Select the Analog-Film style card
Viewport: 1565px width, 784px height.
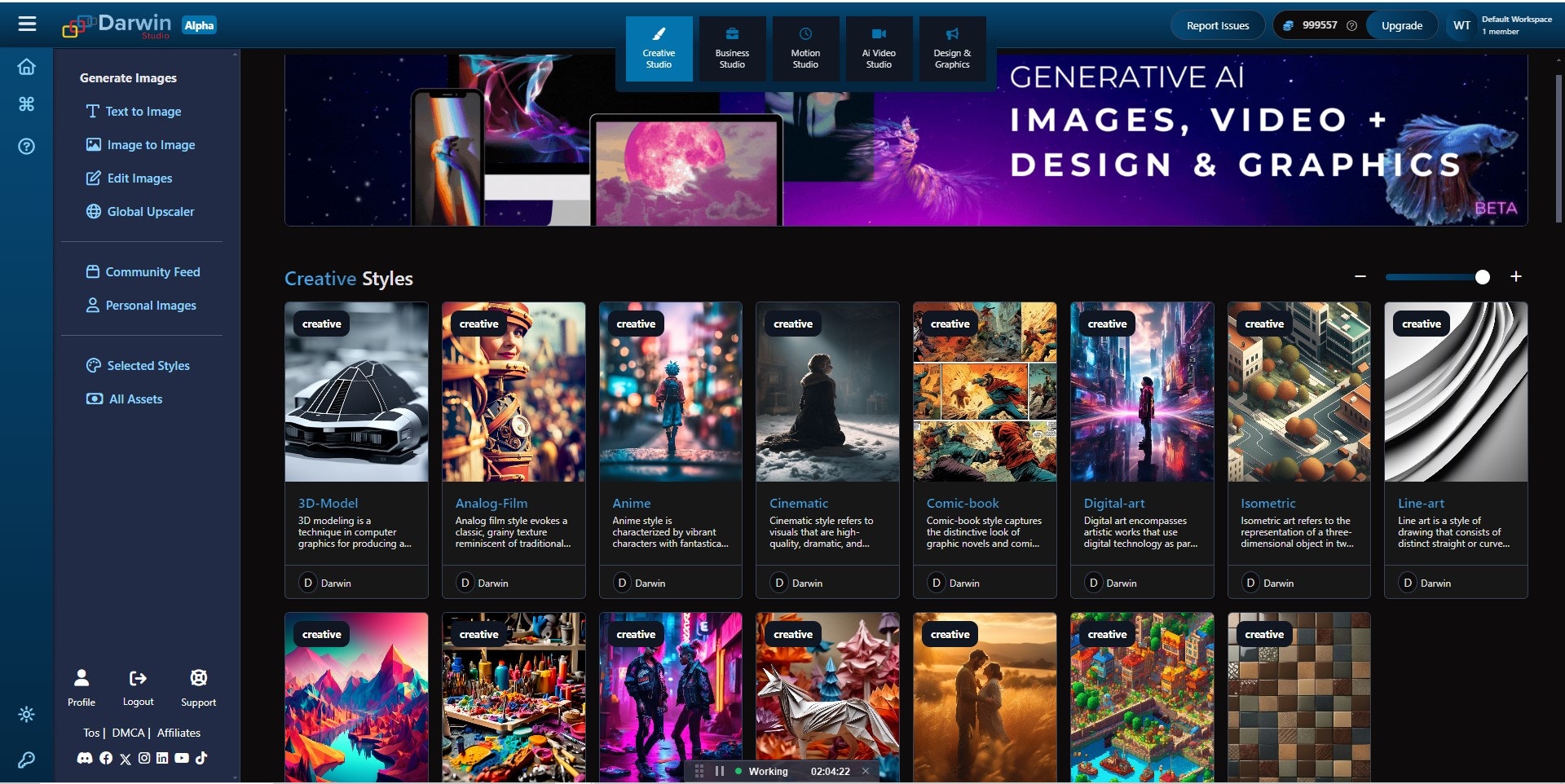coord(514,450)
